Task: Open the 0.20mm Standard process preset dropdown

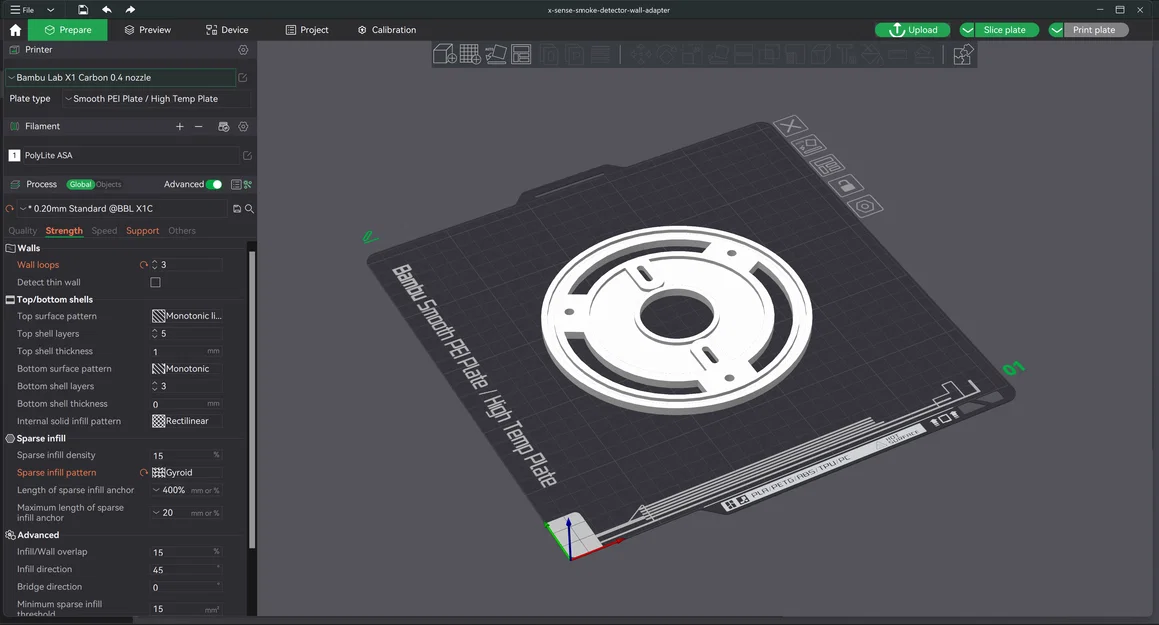Action: 122,209
